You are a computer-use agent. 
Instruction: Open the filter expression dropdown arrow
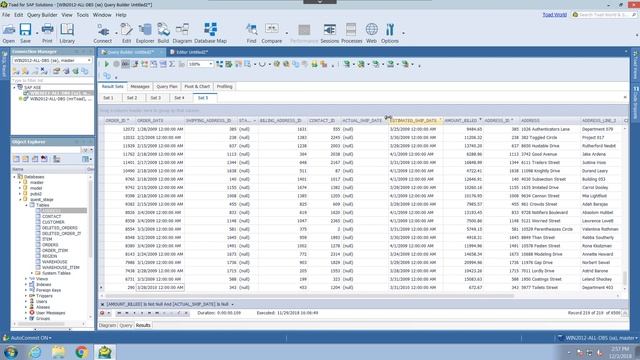point(233,304)
